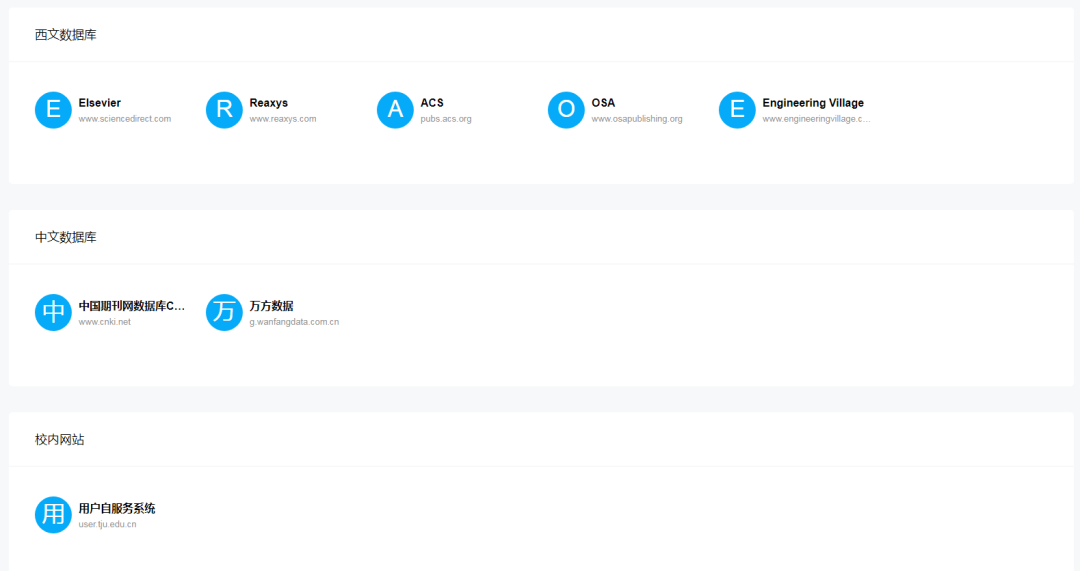The height and width of the screenshot is (571, 1080).
Task: Open the 万方数据 title link
Action: [x=271, y=306]
